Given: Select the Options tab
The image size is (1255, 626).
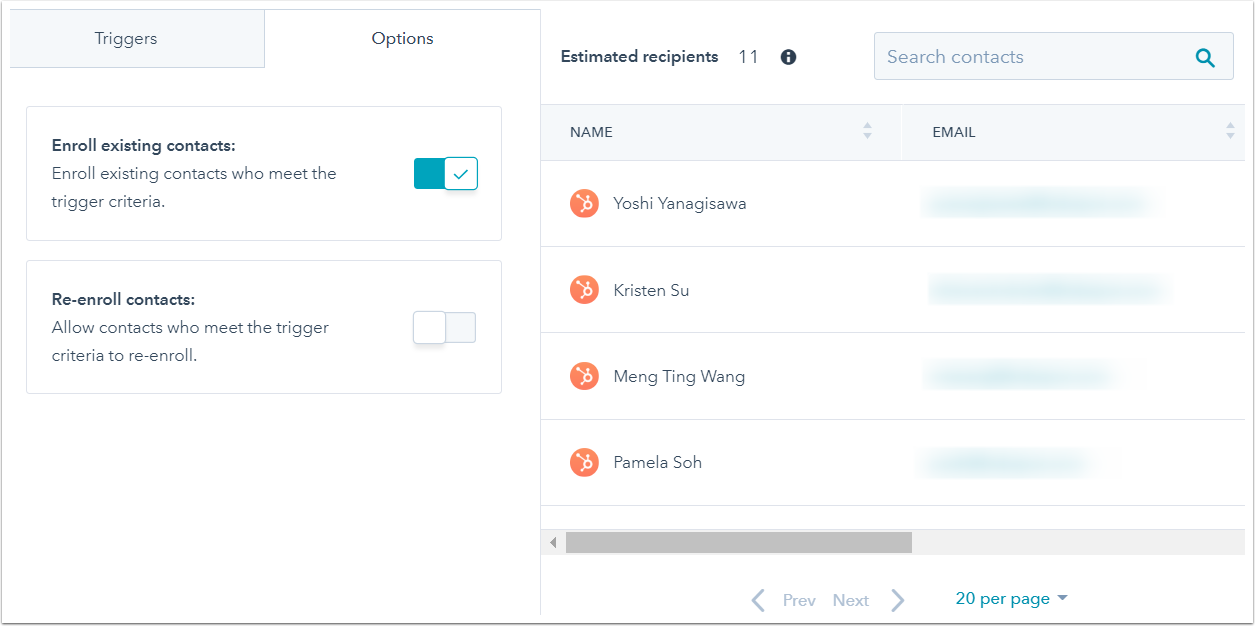Looking at the screenshot, I should (x=402, y=39).
